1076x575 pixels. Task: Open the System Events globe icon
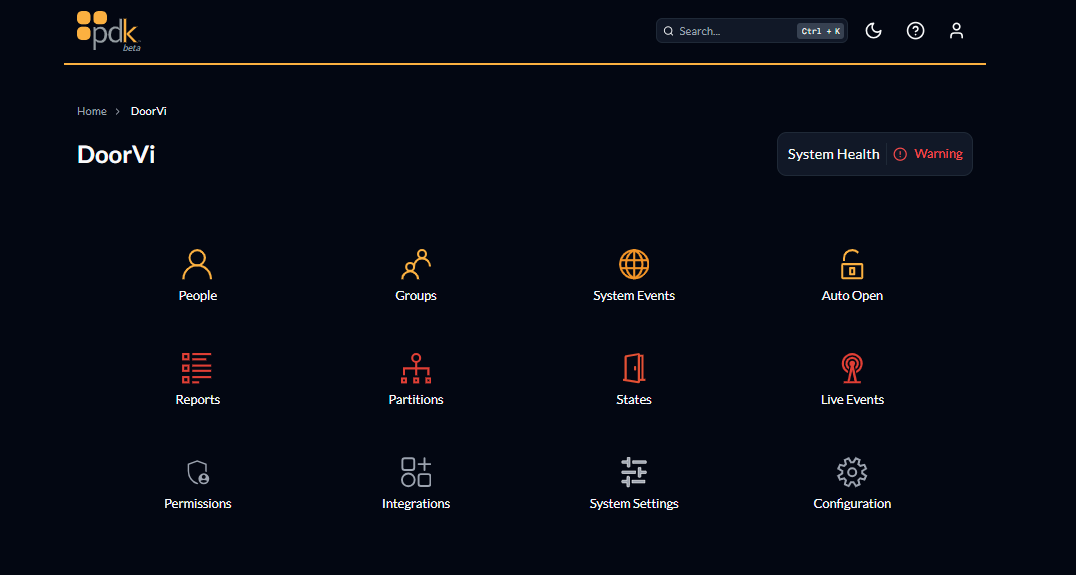pos(634,264)
